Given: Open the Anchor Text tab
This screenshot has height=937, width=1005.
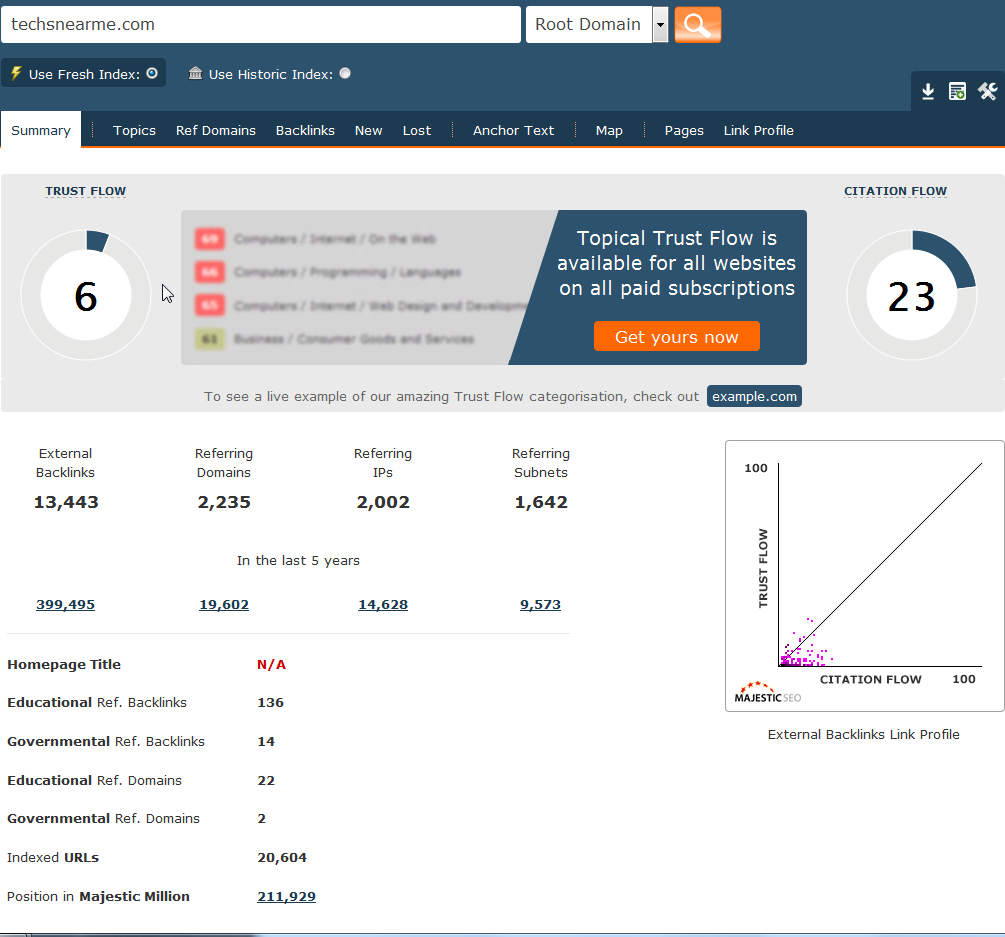Looking at the screenshot, I should [x=513, y=130].
